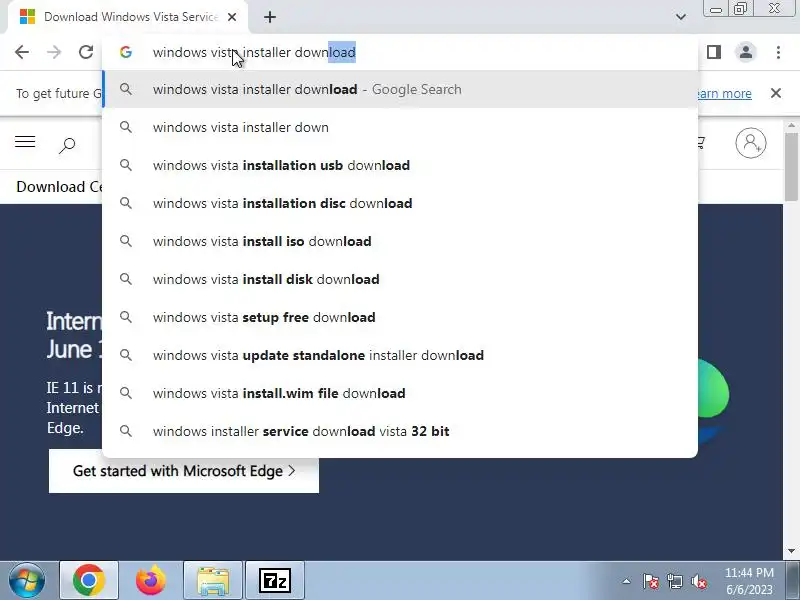Image resolution: width=800 pixels, height=600 pixels.
Task: Choose 'windows installer service download vista 32 bit'
Action: point(400,431)
